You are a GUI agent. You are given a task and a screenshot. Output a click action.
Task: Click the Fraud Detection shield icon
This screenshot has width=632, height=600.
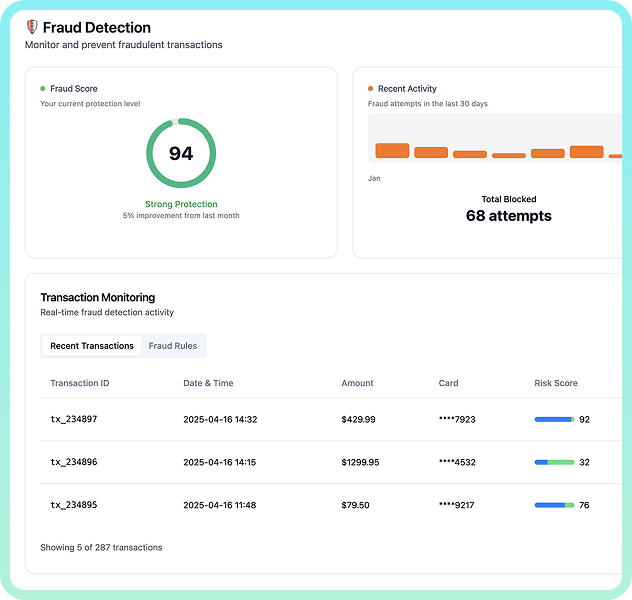[32, 28]
